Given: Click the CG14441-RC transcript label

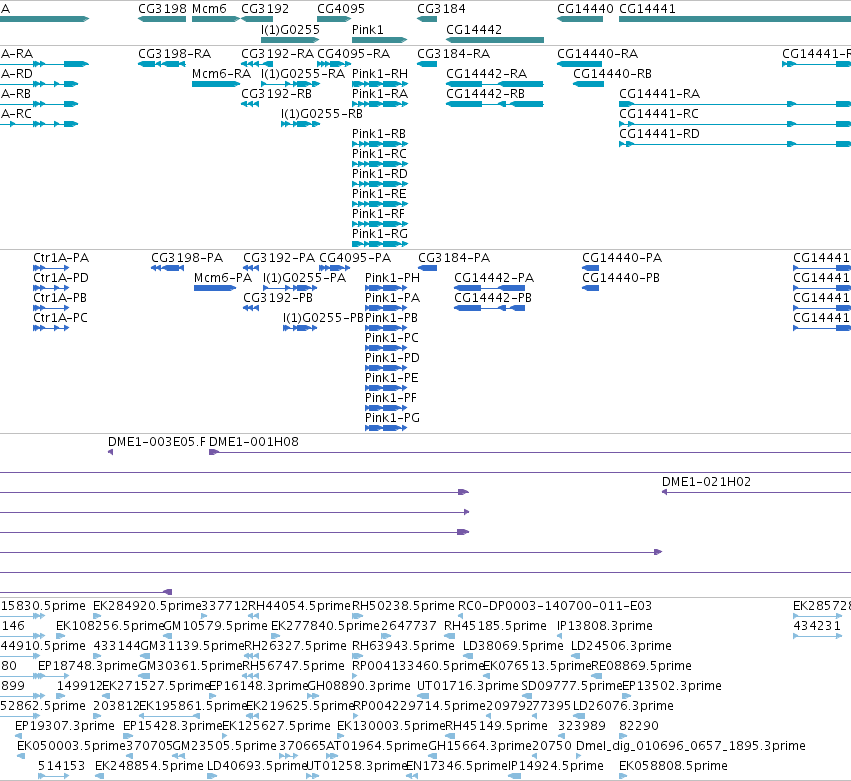Looking at the screenshot, I should coord(659,114).
